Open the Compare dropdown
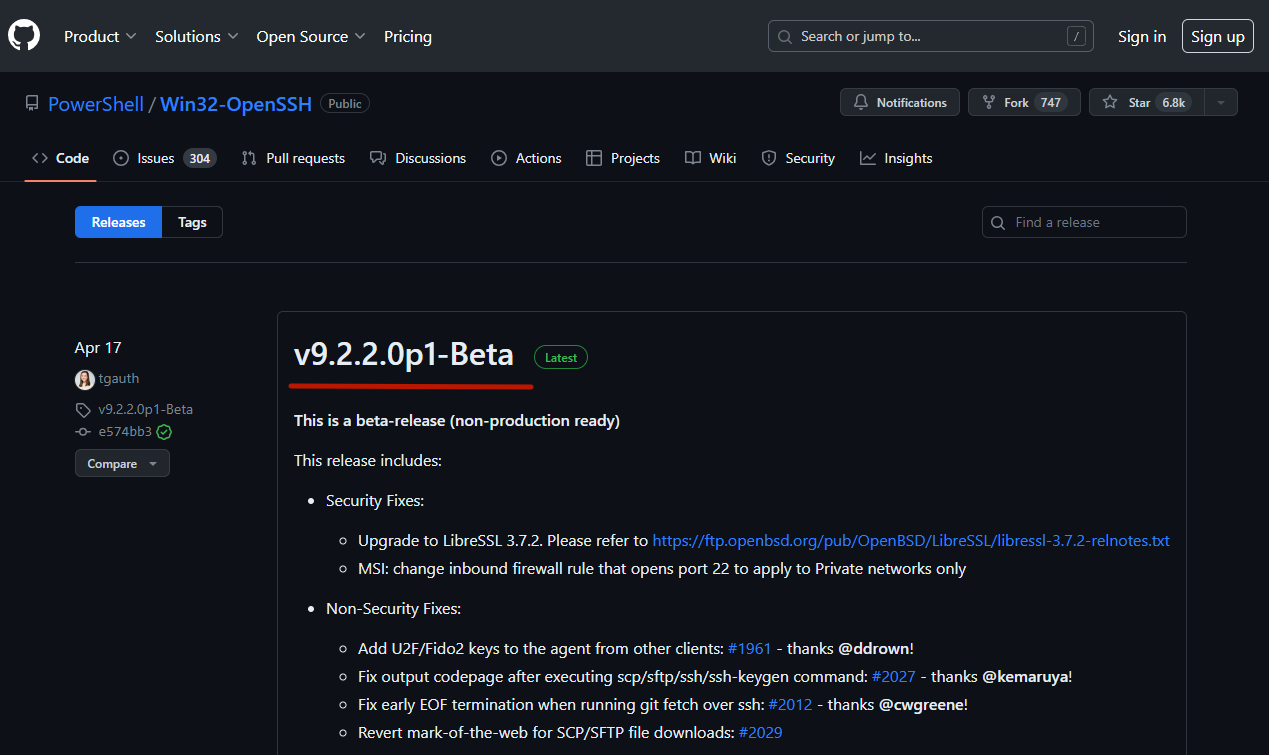 pos(121,463)
